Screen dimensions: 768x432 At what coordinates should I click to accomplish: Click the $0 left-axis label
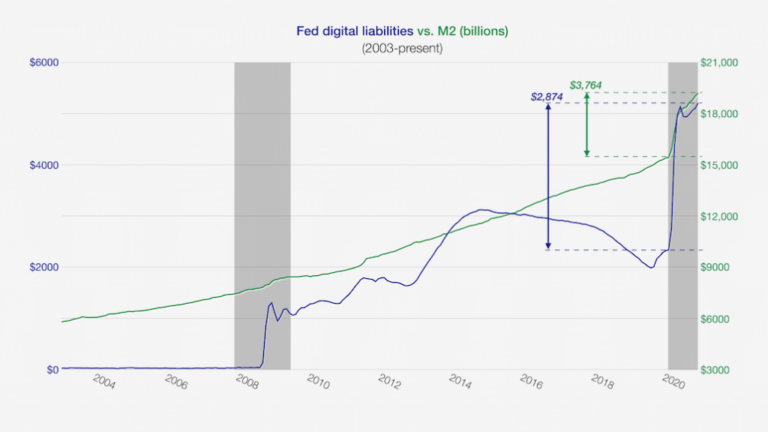click(47, 369)
